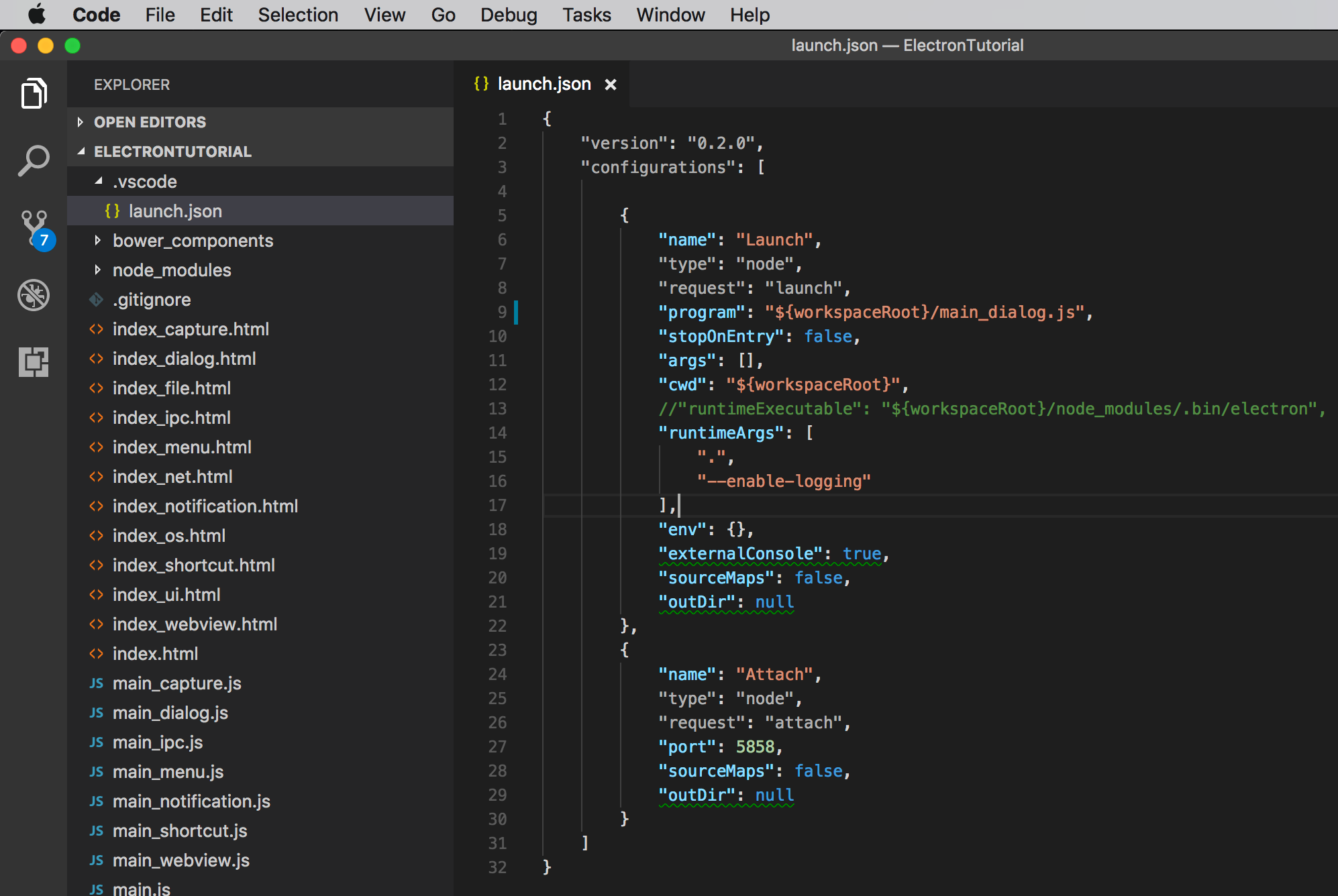Open index_ui.html in explorer
Image resolution: width=1338 pixels, height=896 pixels.
point(260,595)
